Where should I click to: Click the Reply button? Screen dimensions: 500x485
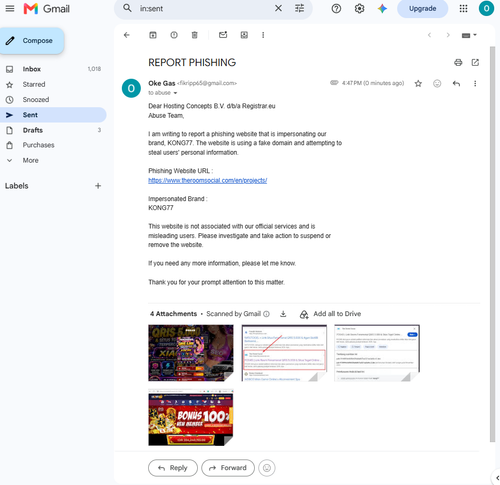(173, 468)
